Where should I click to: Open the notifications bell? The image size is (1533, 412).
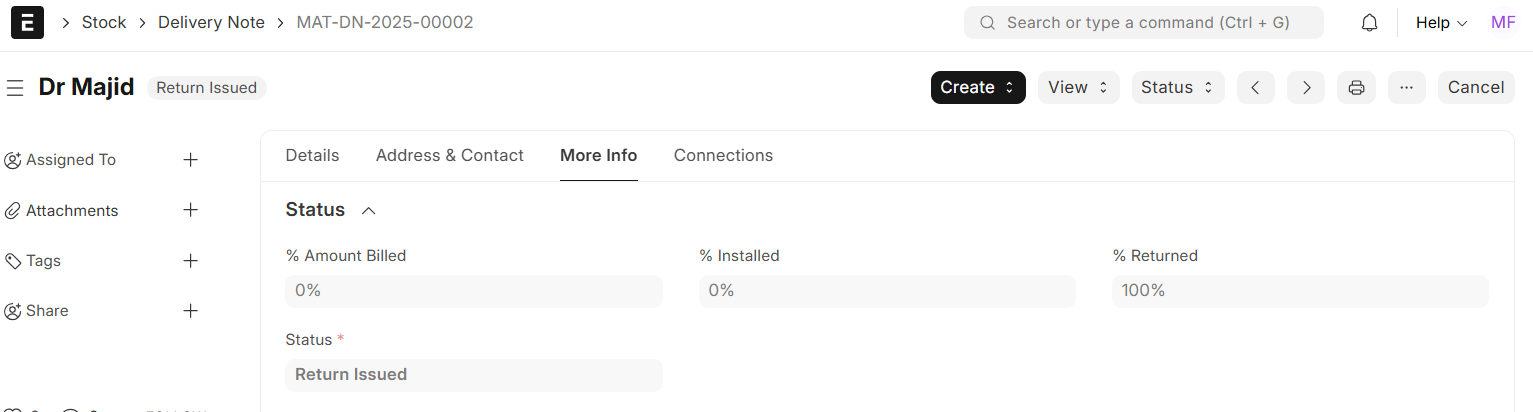point(1370,23)
